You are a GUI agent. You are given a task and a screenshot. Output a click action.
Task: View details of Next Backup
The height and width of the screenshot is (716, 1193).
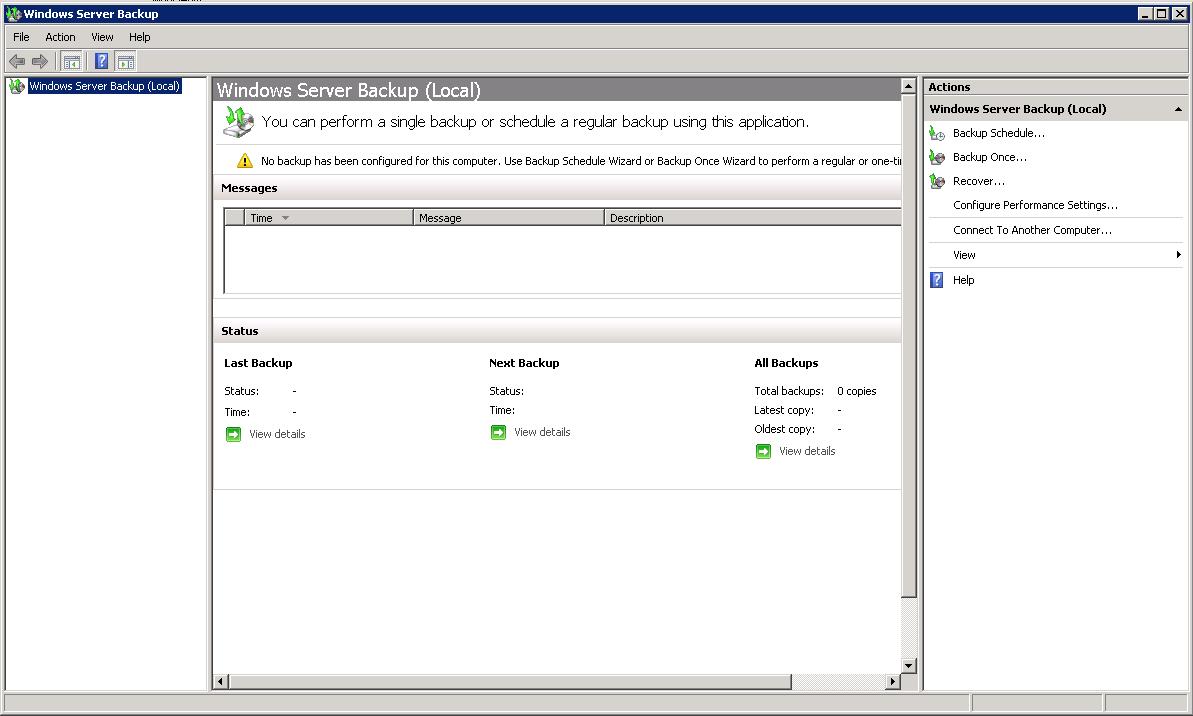pos(542,432)
